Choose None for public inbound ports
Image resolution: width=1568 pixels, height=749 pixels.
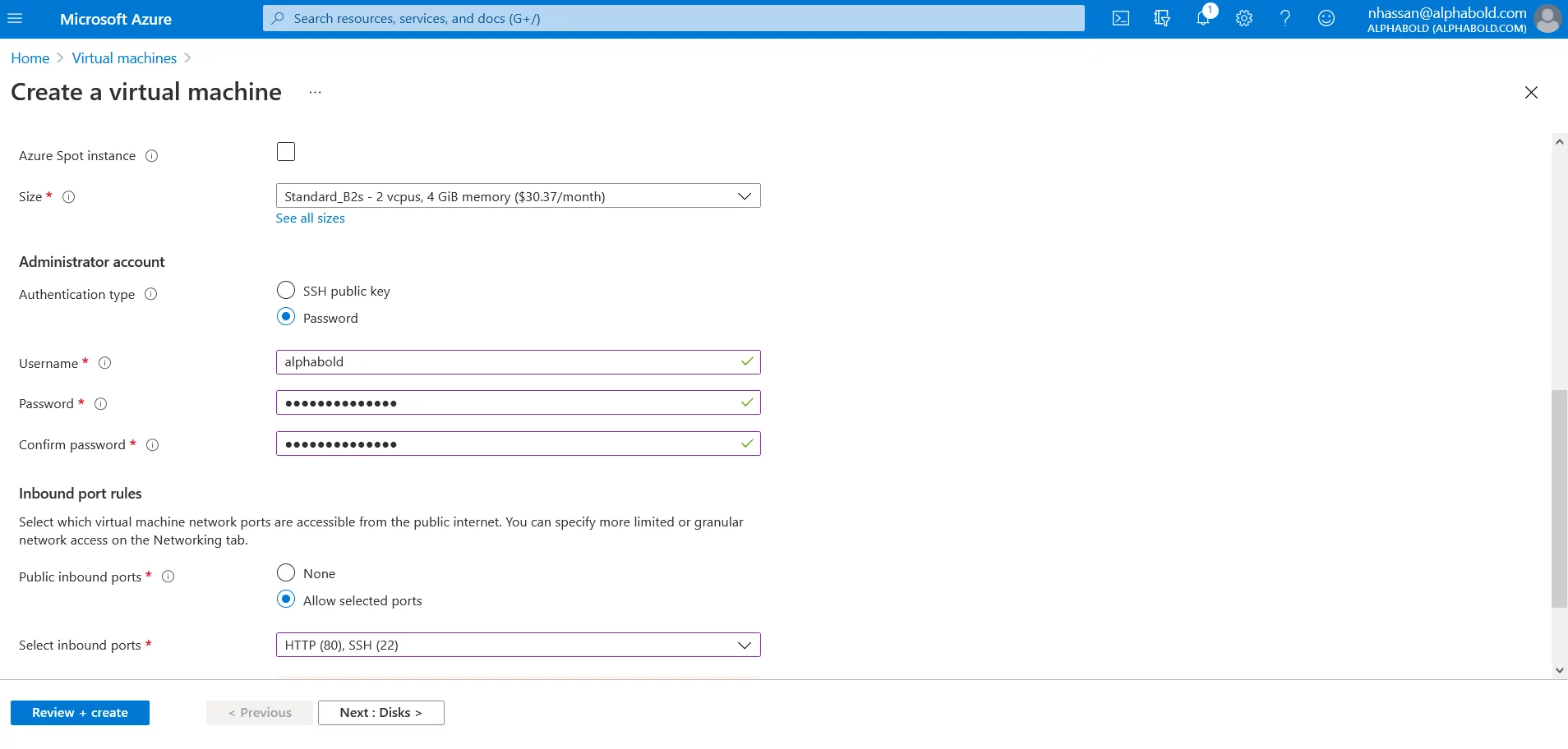[x=286, y=572]
